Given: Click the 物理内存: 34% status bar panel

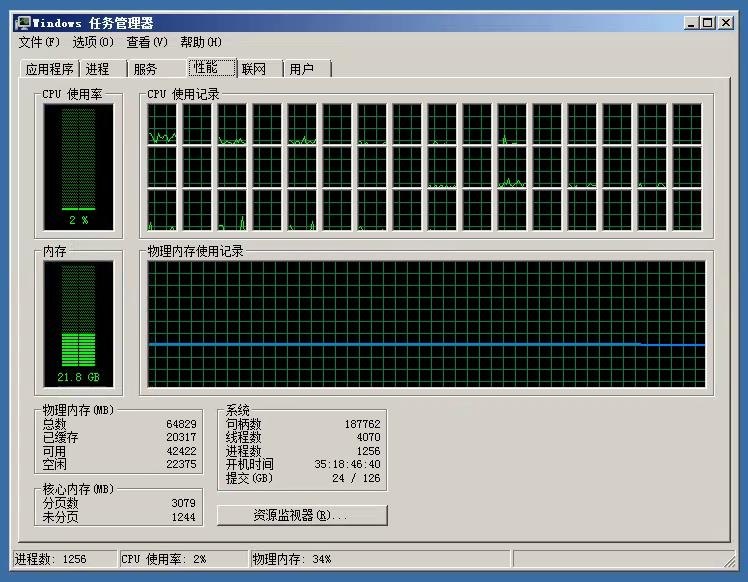Looking at the screenshot, I should tap(378, 559).
